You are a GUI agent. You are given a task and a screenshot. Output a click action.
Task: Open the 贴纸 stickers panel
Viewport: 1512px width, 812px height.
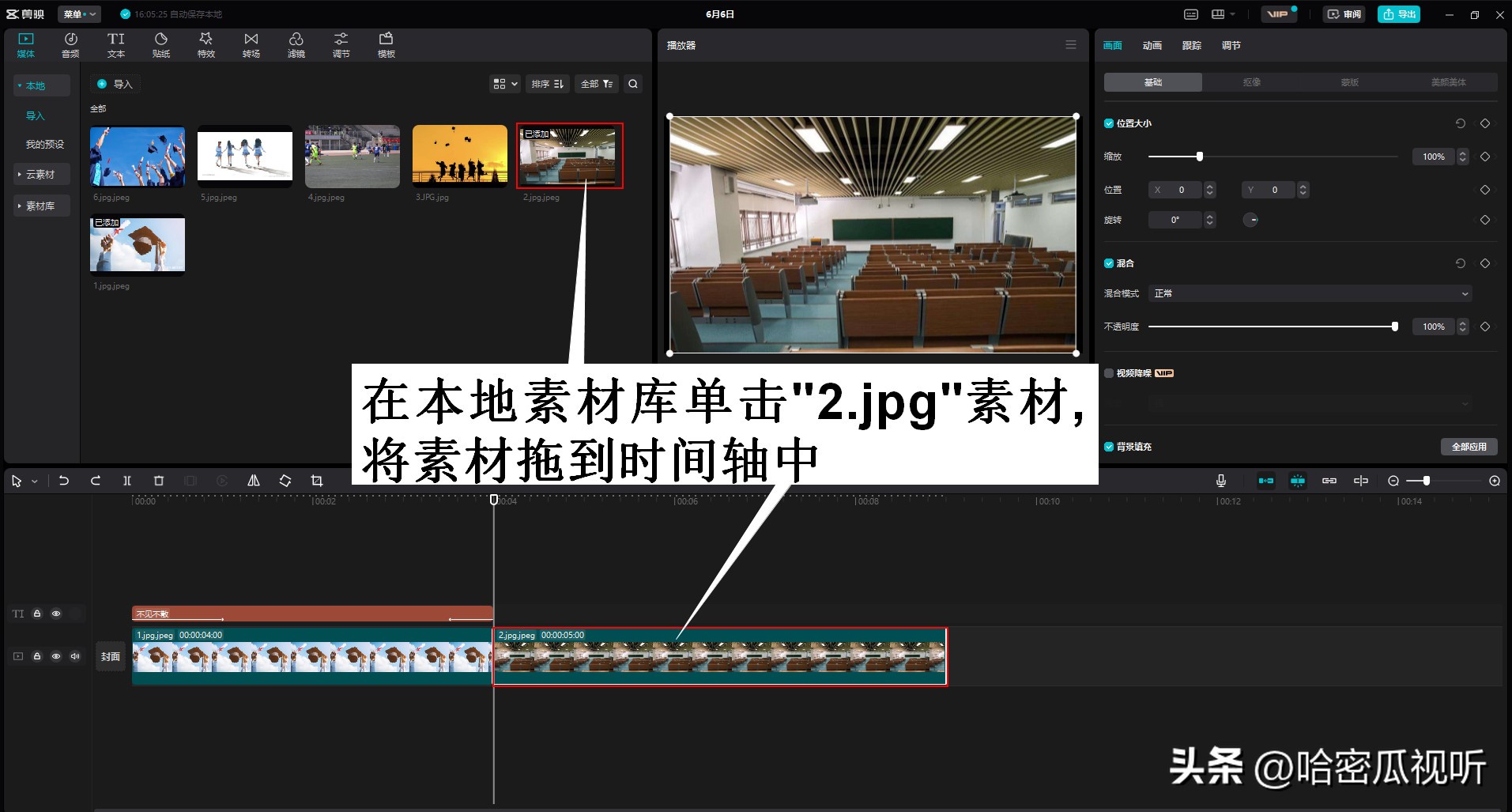tap(160, 43)
